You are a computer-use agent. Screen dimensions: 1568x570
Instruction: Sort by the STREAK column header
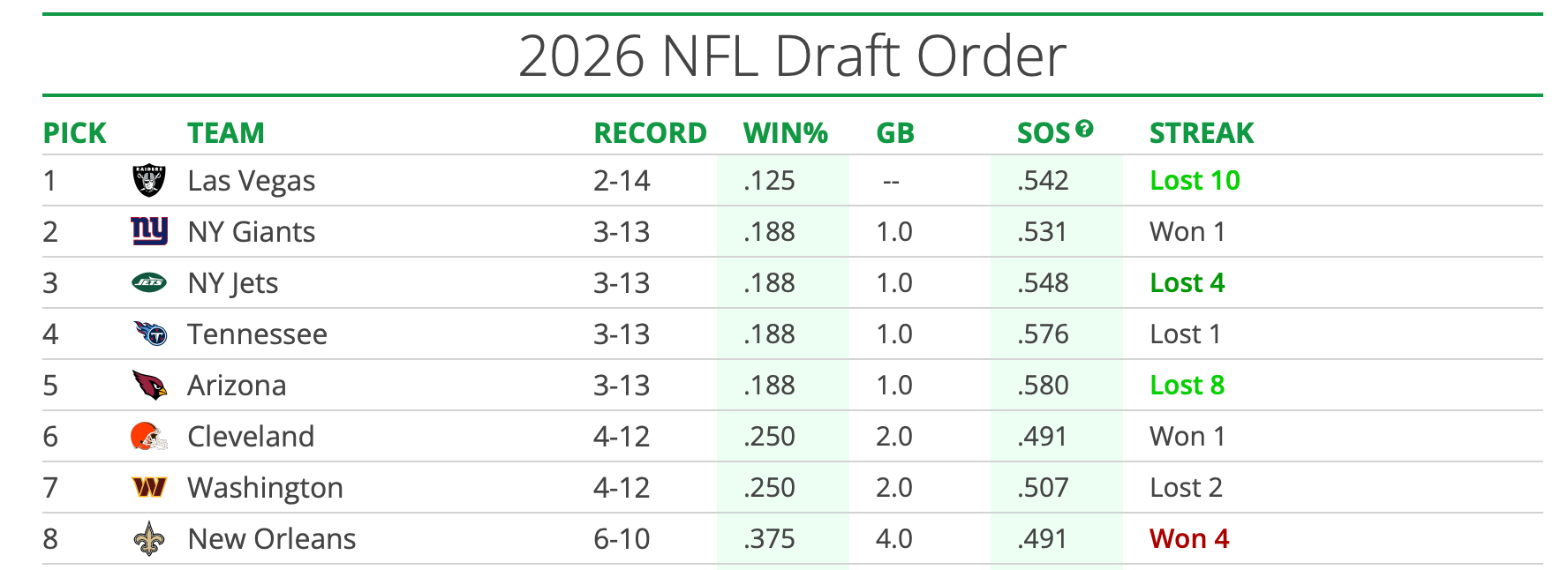click(x=1201, y=133)
